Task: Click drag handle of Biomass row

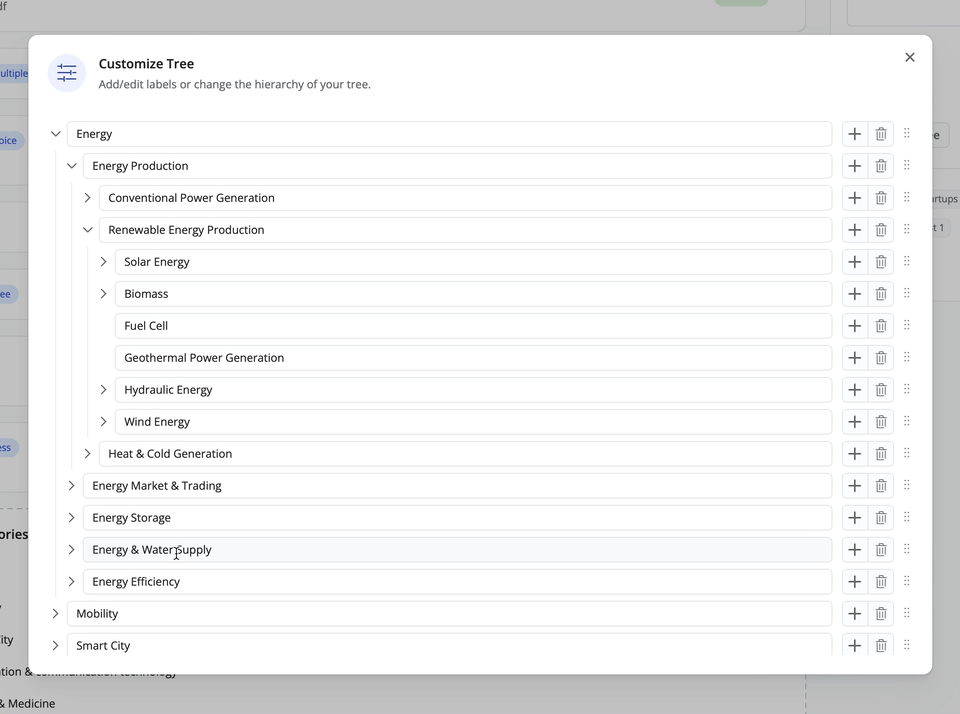Action: pyautogui.click(x=907, y=294)
